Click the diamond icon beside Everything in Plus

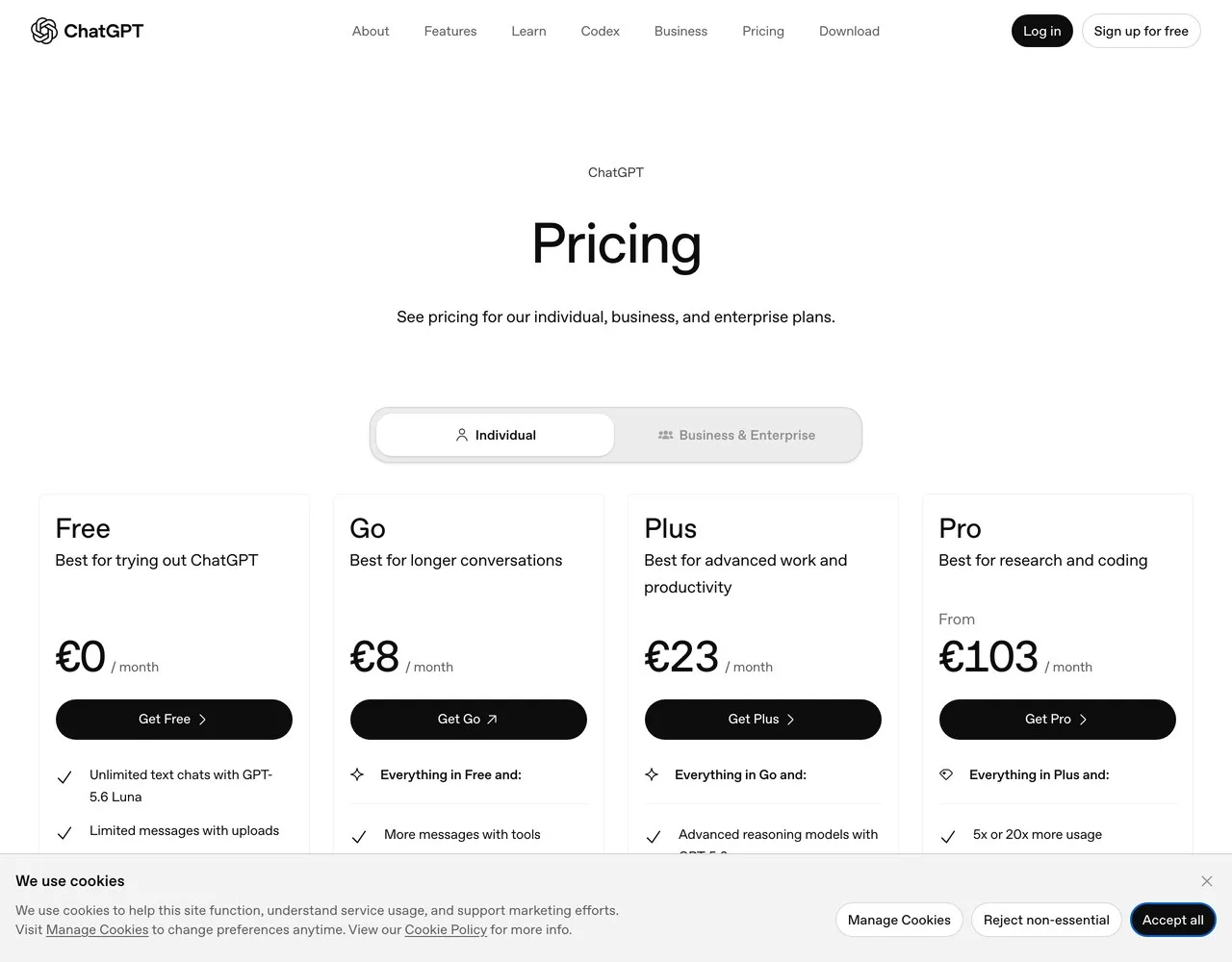coord(946,774)
